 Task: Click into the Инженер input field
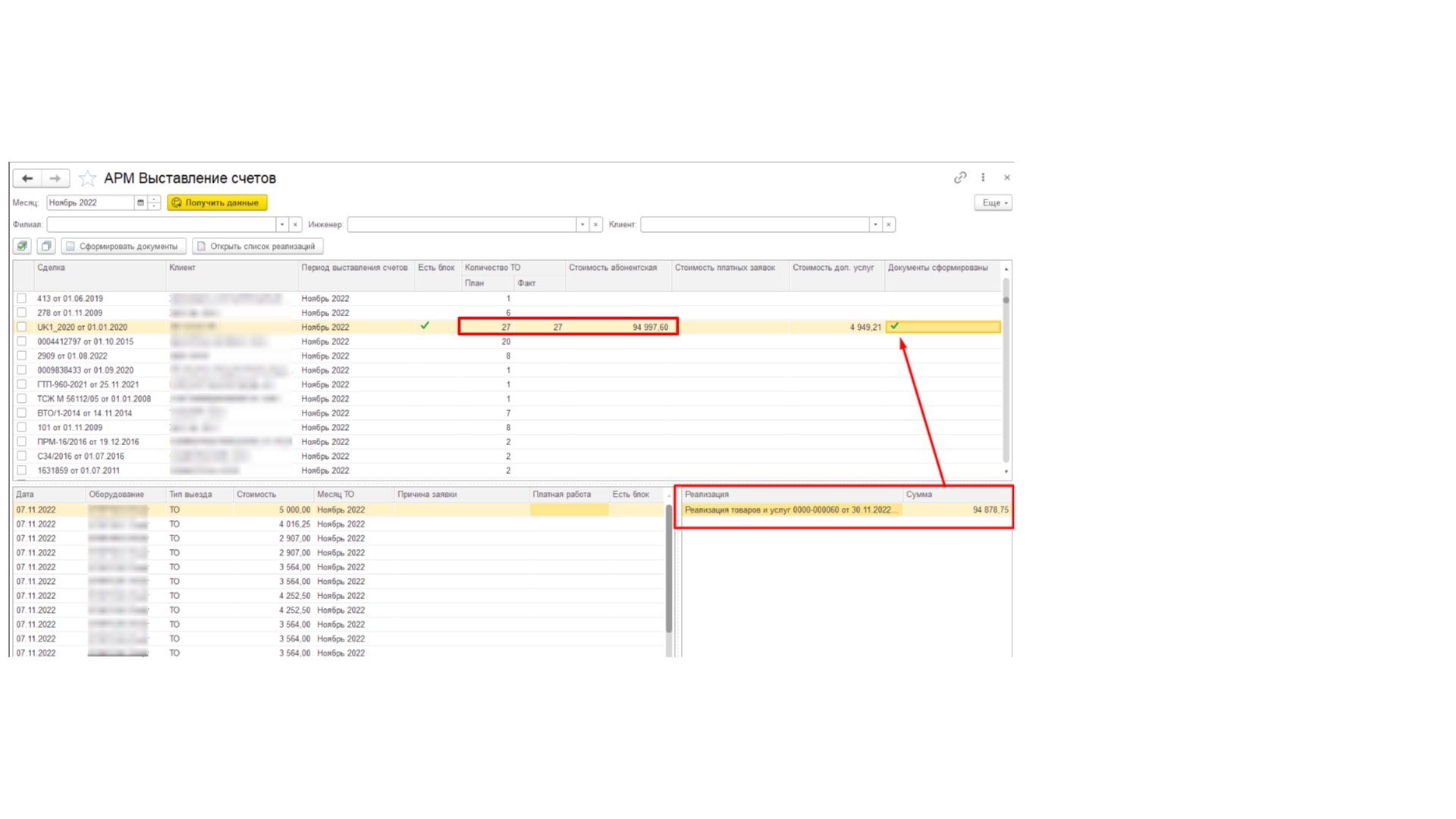[461, 224]
